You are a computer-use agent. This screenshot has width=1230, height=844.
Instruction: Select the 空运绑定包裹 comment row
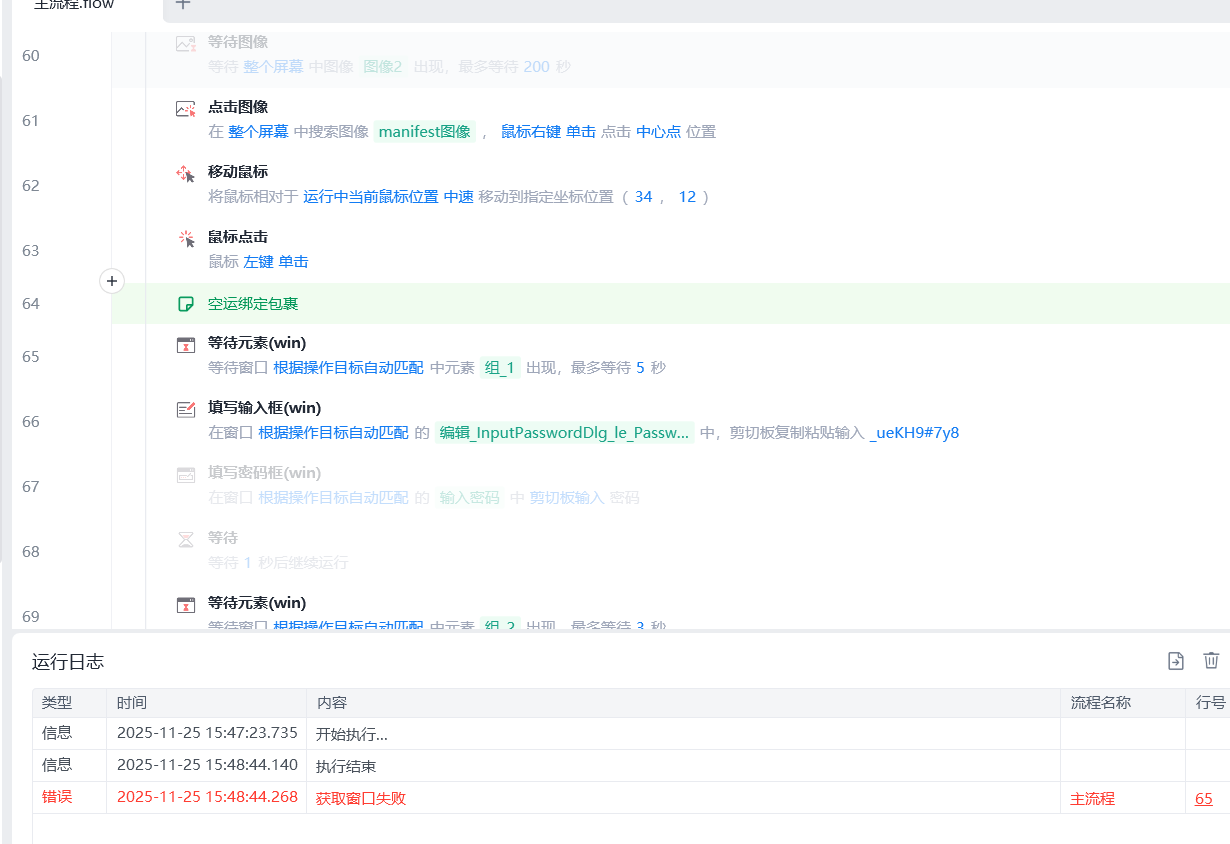click(670, 303)
